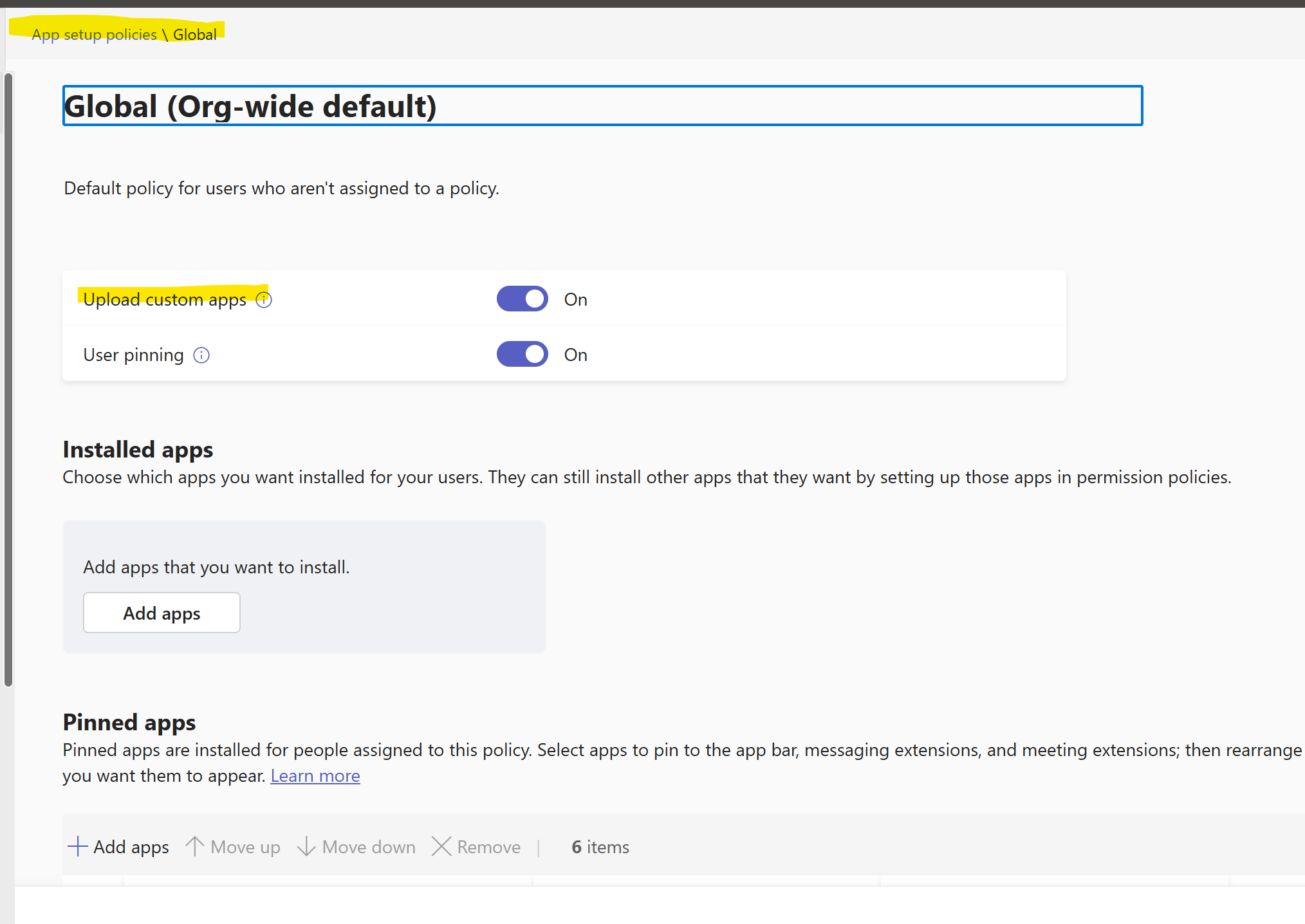The width and height of the screenshot is (1305, 924).
Task: Turn off the User pinning toggle
Action: [522, 354]
